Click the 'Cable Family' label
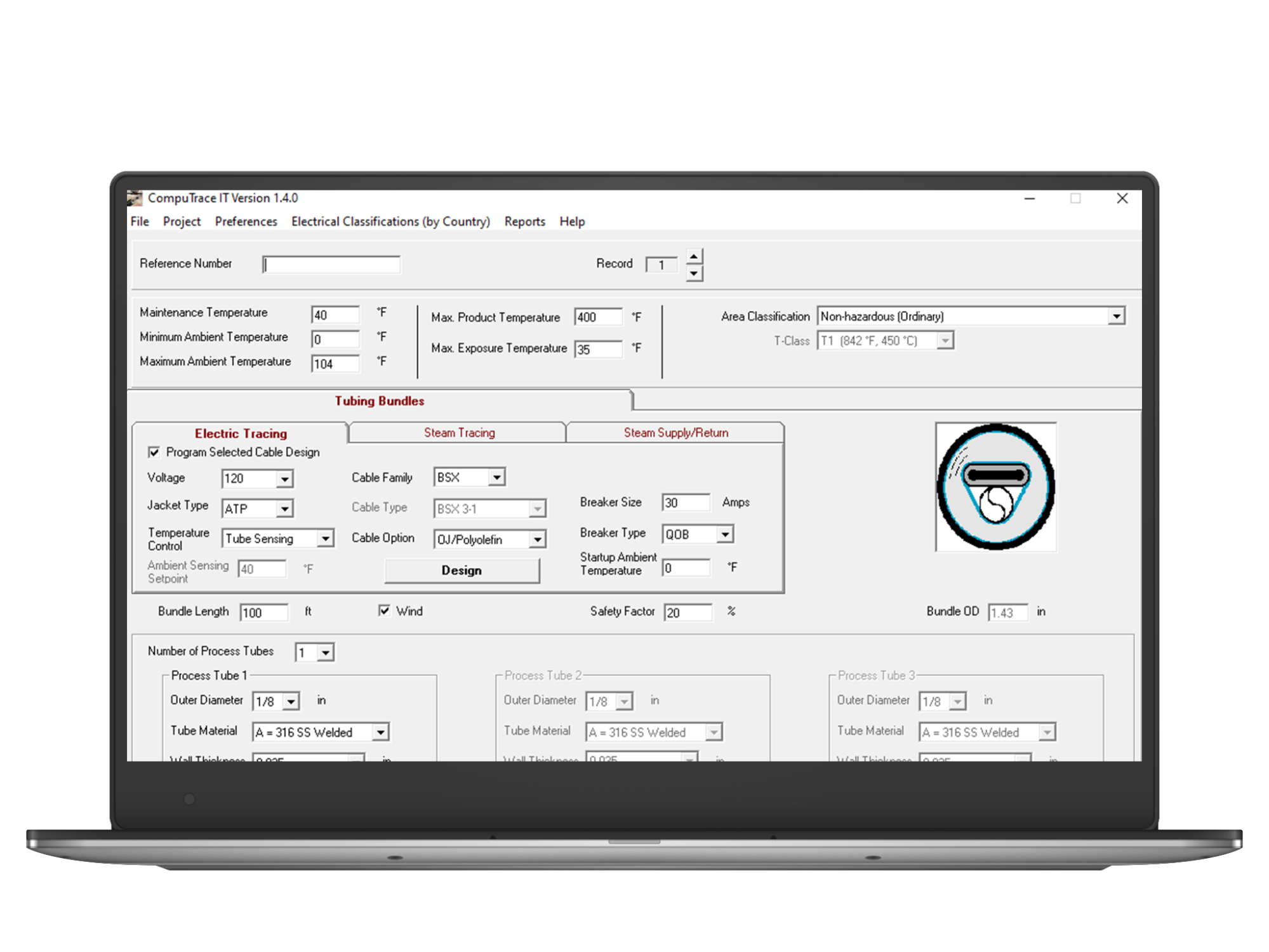 [x=382, y=477]
